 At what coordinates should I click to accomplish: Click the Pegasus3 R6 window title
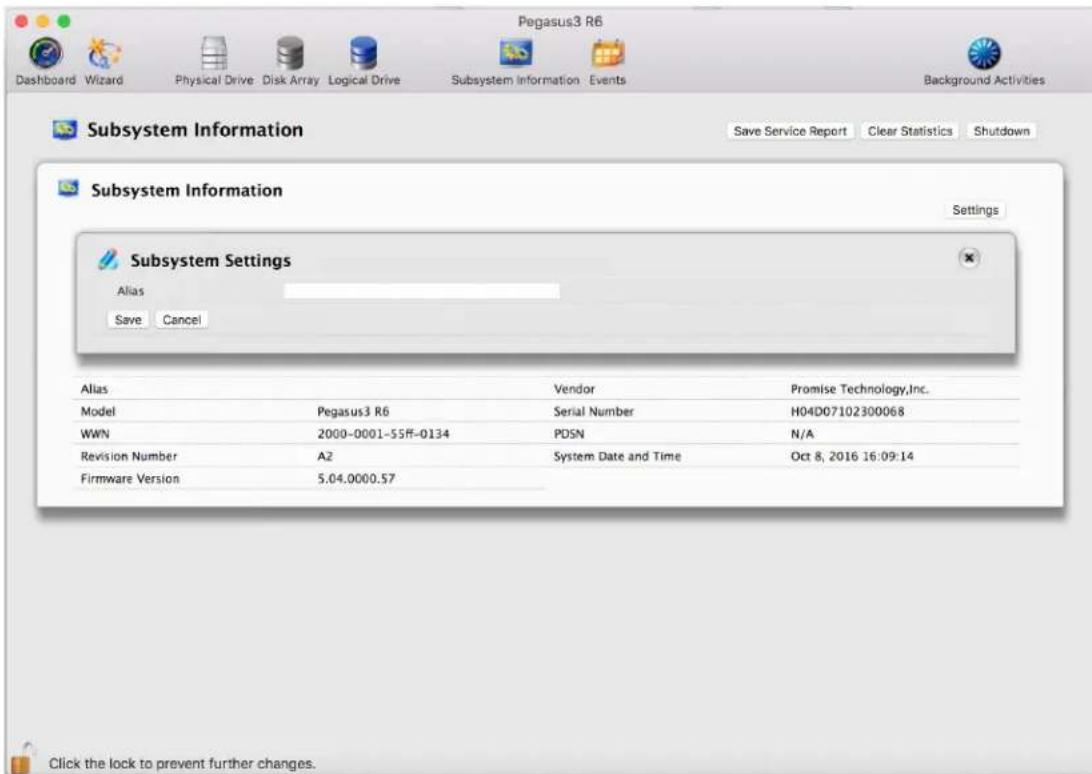pyautogui.click(x=560, y=22)
